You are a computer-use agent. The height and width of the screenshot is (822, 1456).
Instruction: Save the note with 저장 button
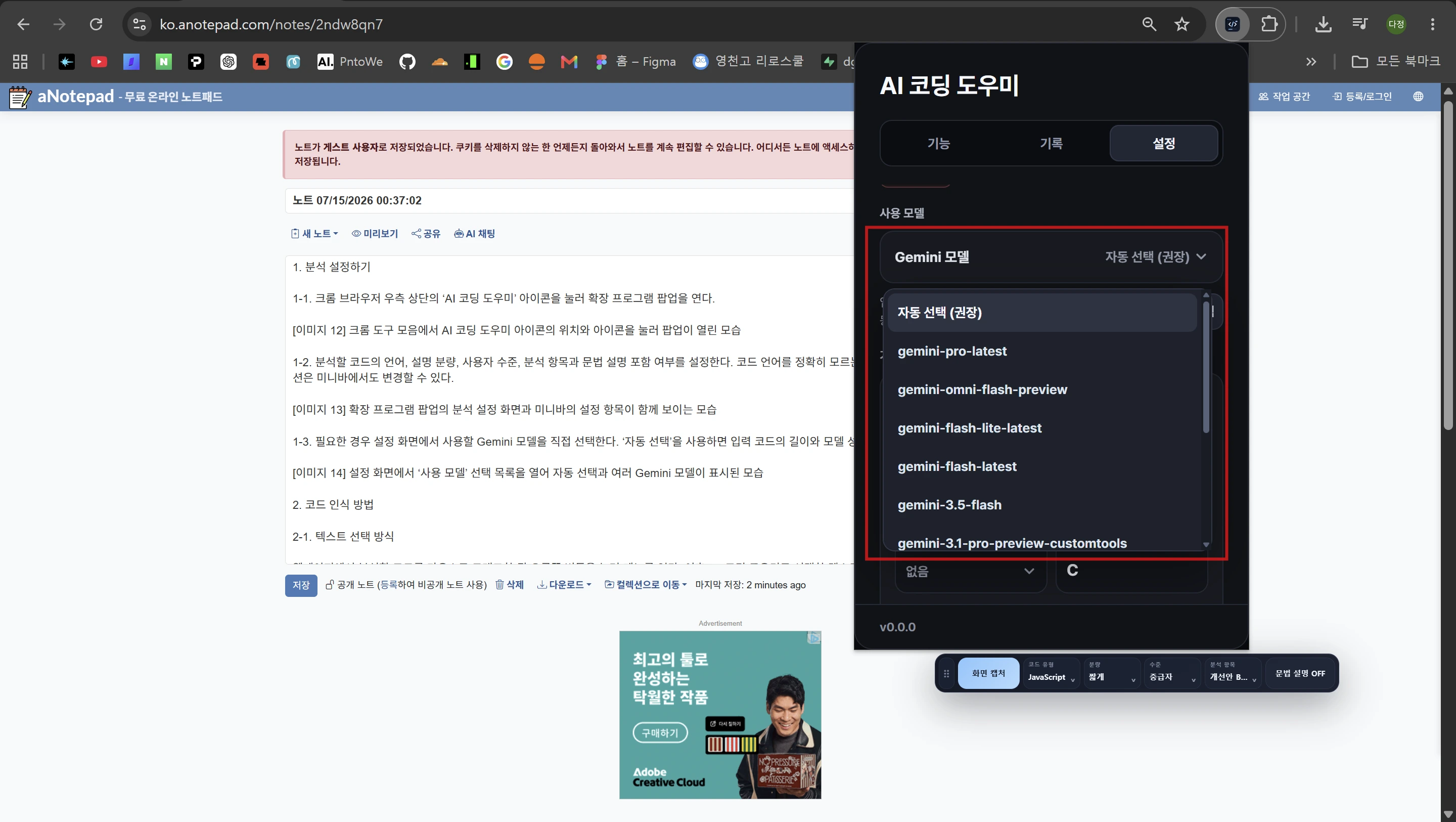[x=301, y=585]
